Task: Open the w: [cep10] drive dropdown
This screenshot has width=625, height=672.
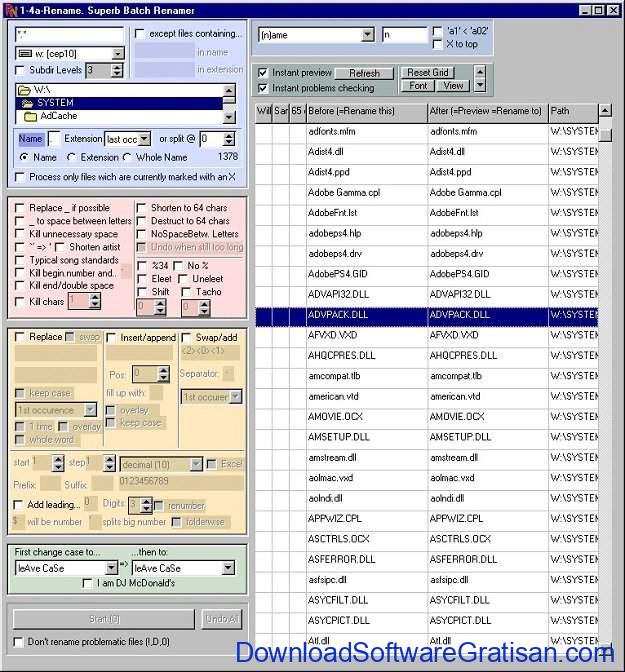Action: (118, 54)
